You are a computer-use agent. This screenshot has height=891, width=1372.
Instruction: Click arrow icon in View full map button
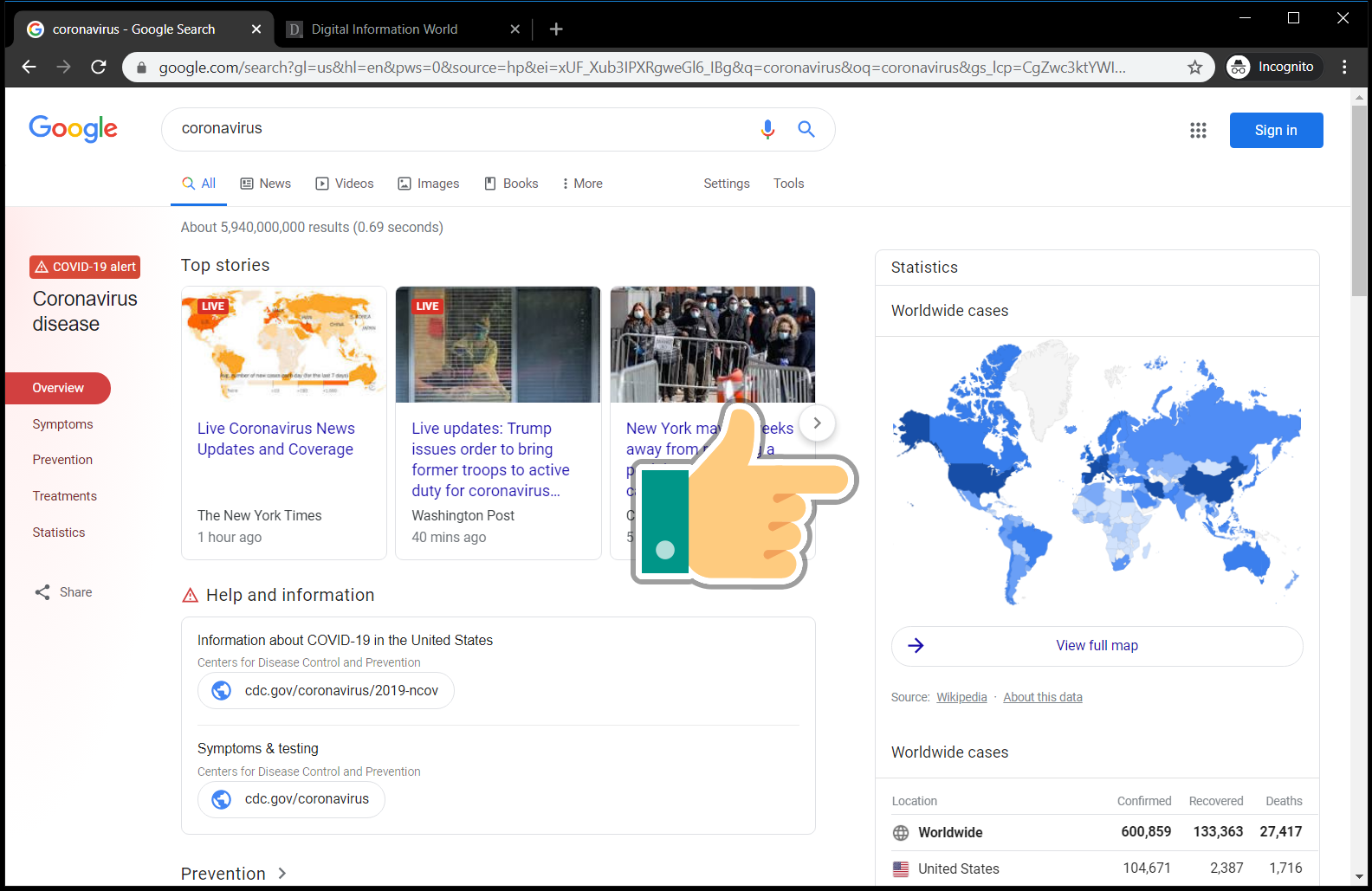[x=916, y=646]
